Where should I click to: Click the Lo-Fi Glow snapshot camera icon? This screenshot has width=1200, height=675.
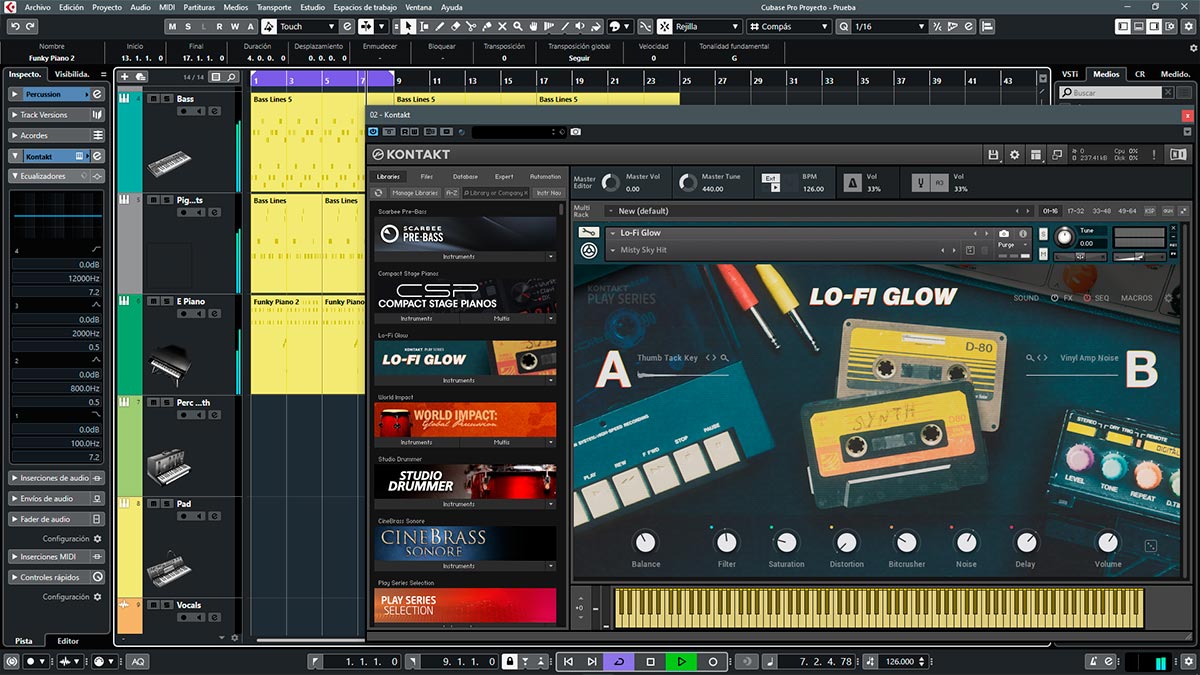click(x=1004, y=233)
